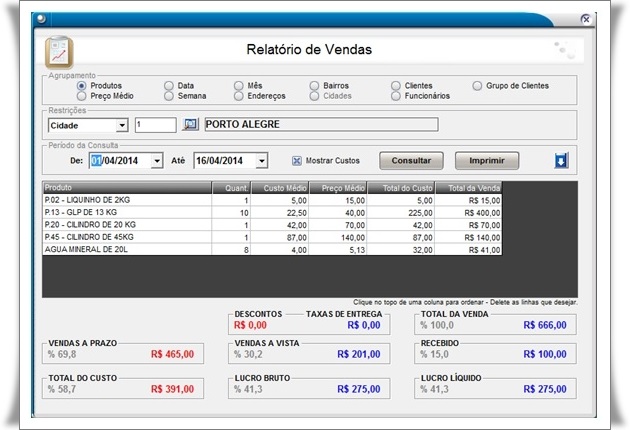
Task: Sort by the Custo Médio column header
Action: (x=280, y=188)
